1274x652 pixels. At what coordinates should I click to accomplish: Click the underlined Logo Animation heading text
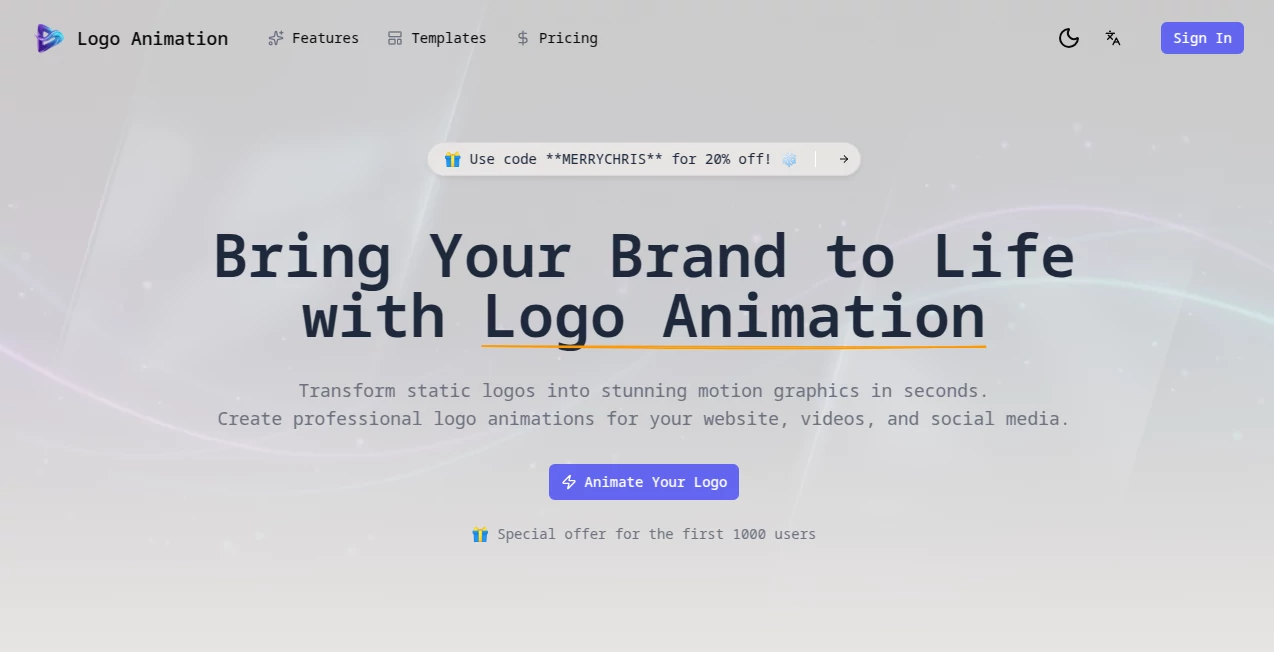733,317
